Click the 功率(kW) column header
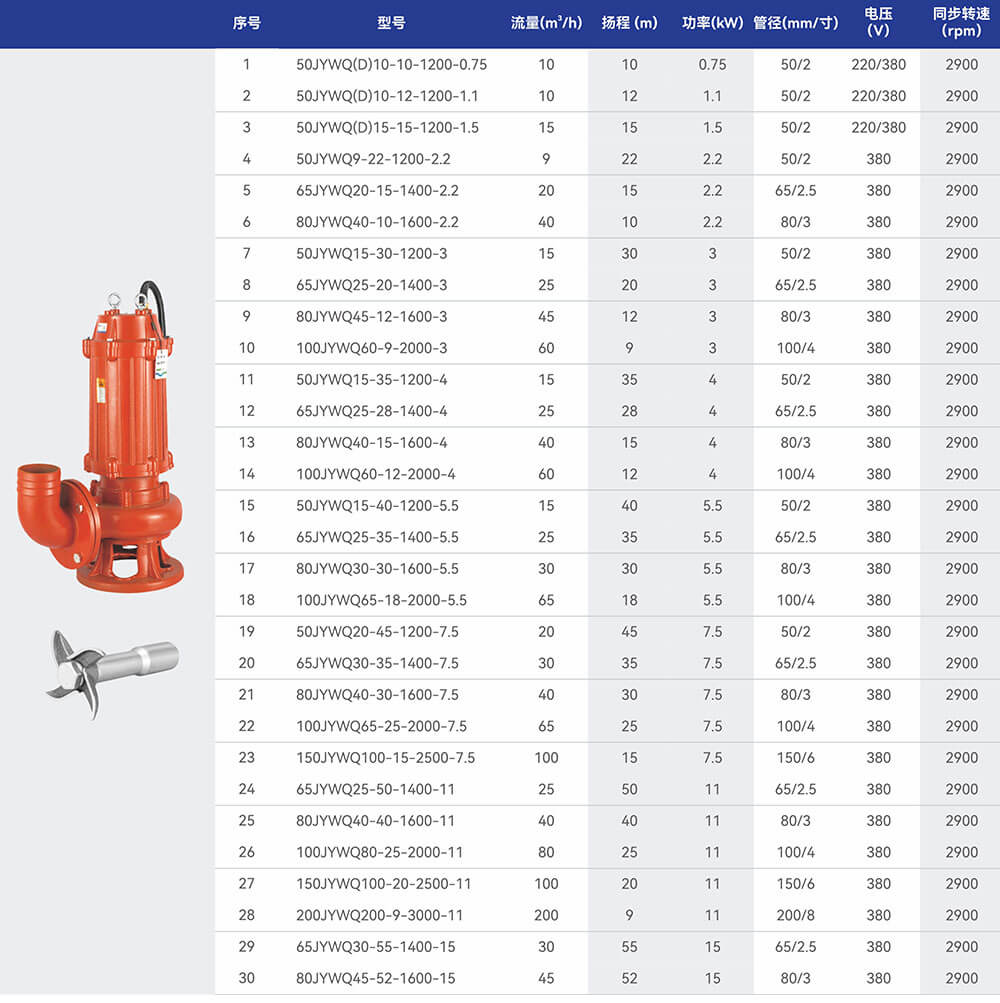Image resolution: width=1000 pixels, height=1003 pixels. [x=713, y=24]
